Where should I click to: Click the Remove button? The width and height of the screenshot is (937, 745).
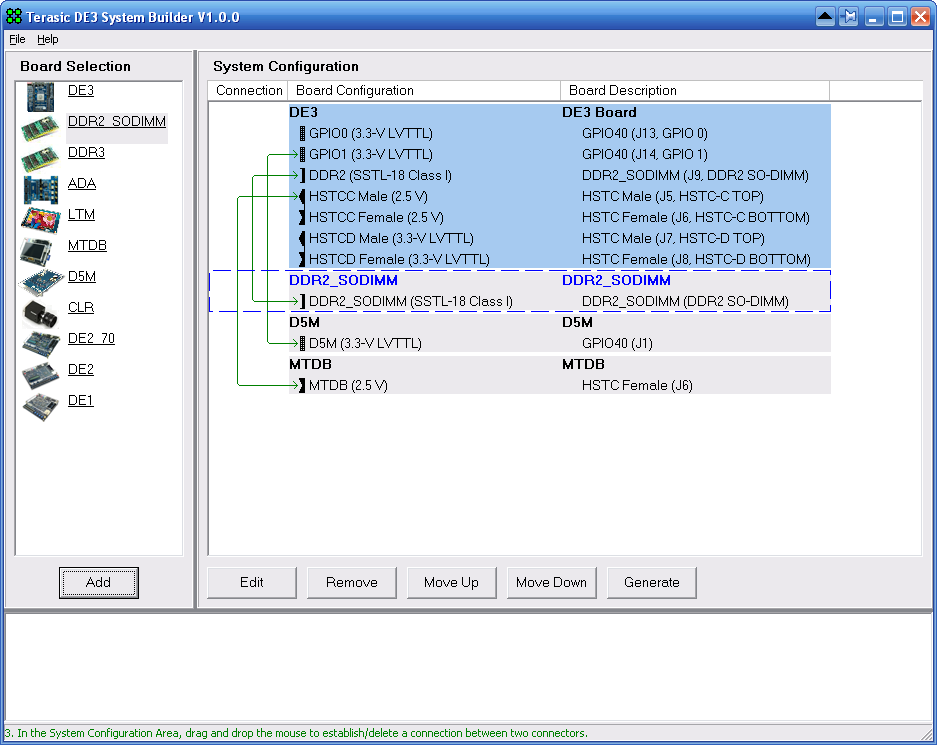pos(351,582)
